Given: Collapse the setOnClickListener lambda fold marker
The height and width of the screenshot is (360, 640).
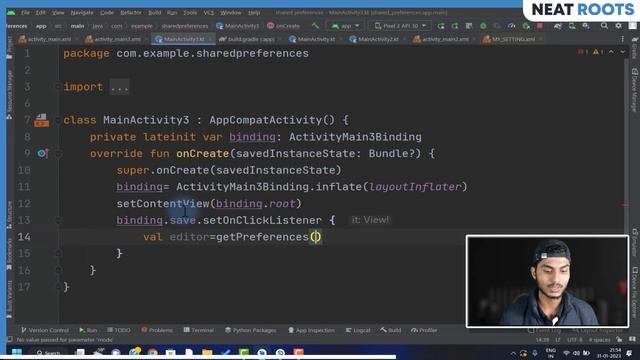Looking at the screenshot, I should [x=58, y=220].
